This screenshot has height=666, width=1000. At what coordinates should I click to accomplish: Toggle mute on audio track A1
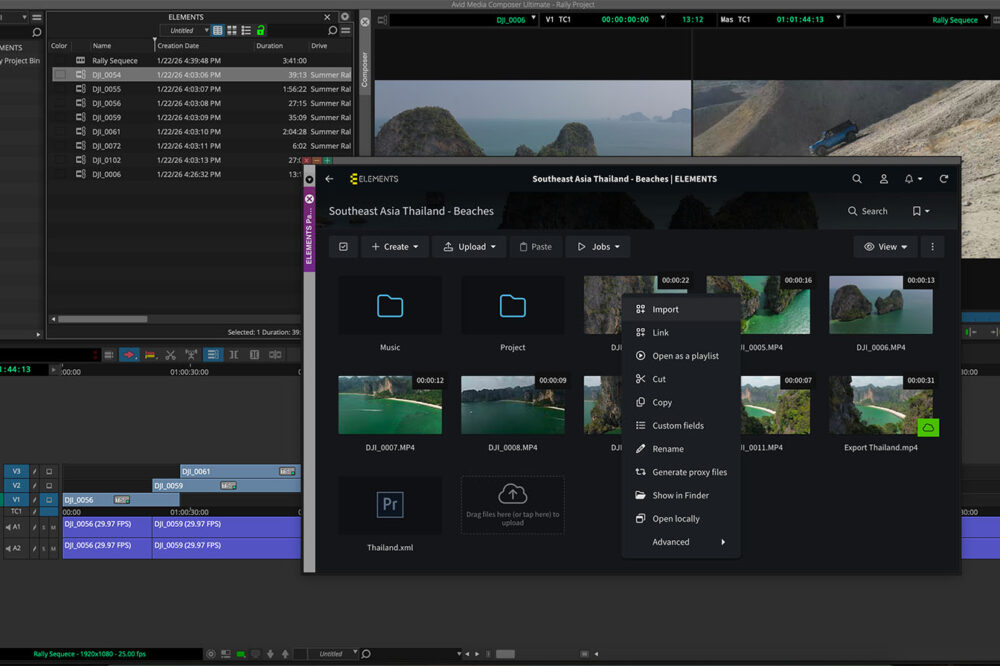click(x=54, y=527)
